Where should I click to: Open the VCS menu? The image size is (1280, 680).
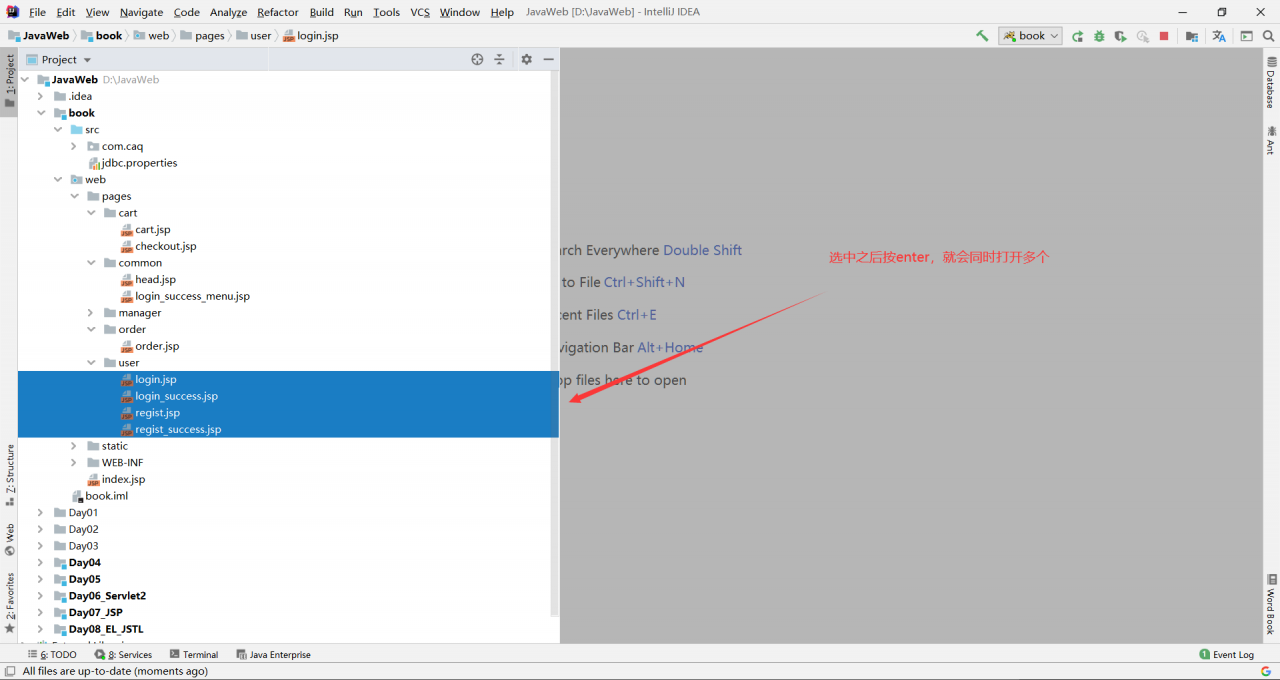click(420, 12)
